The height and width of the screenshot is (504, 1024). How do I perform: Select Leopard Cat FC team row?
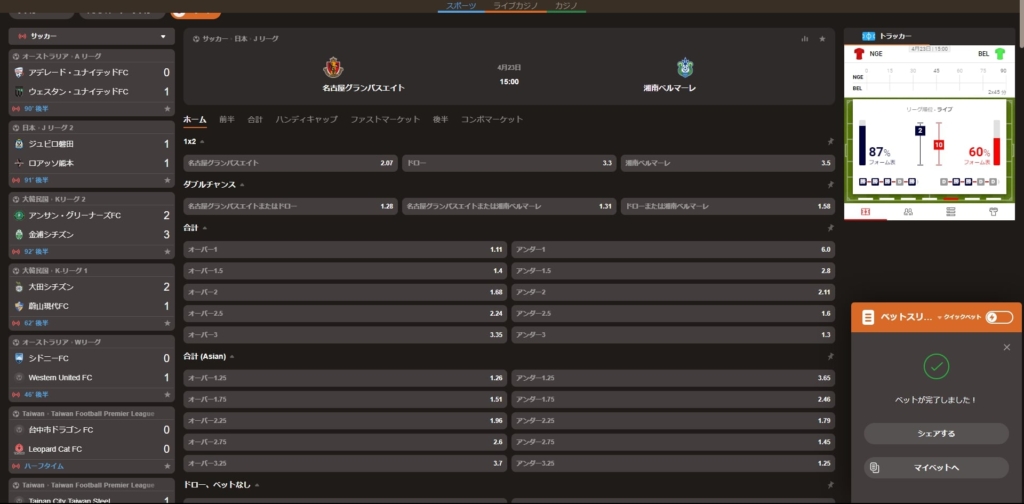tap(92, 449)
